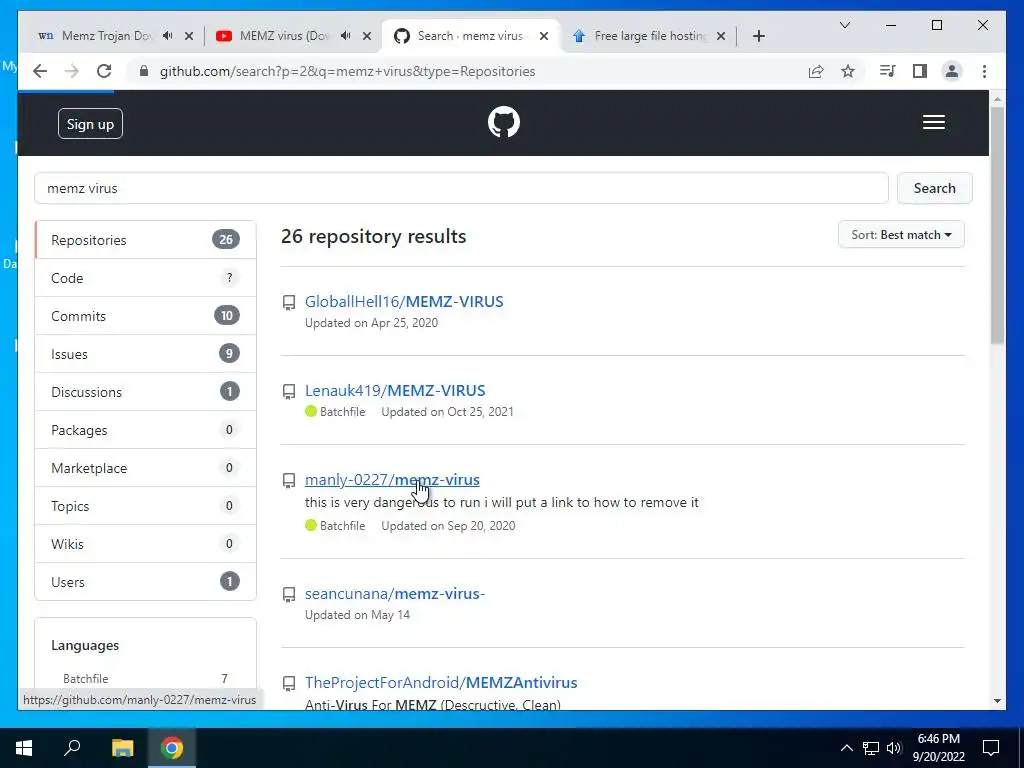This screenshot has width=1024, height=768.
Task: Click the repo icon beside seancunana/memz-virus-
Action: 289,594
